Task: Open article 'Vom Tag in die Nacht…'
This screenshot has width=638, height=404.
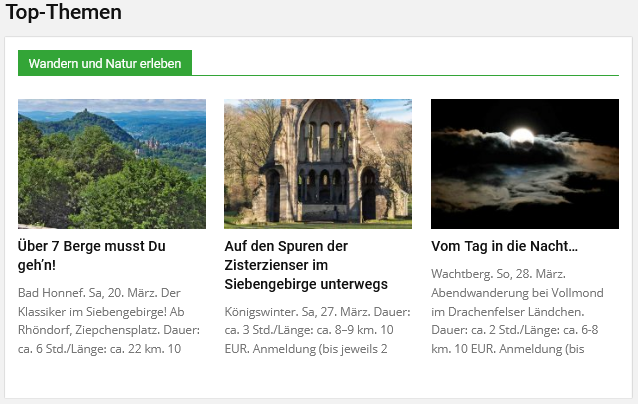Action: pos(505,246)
